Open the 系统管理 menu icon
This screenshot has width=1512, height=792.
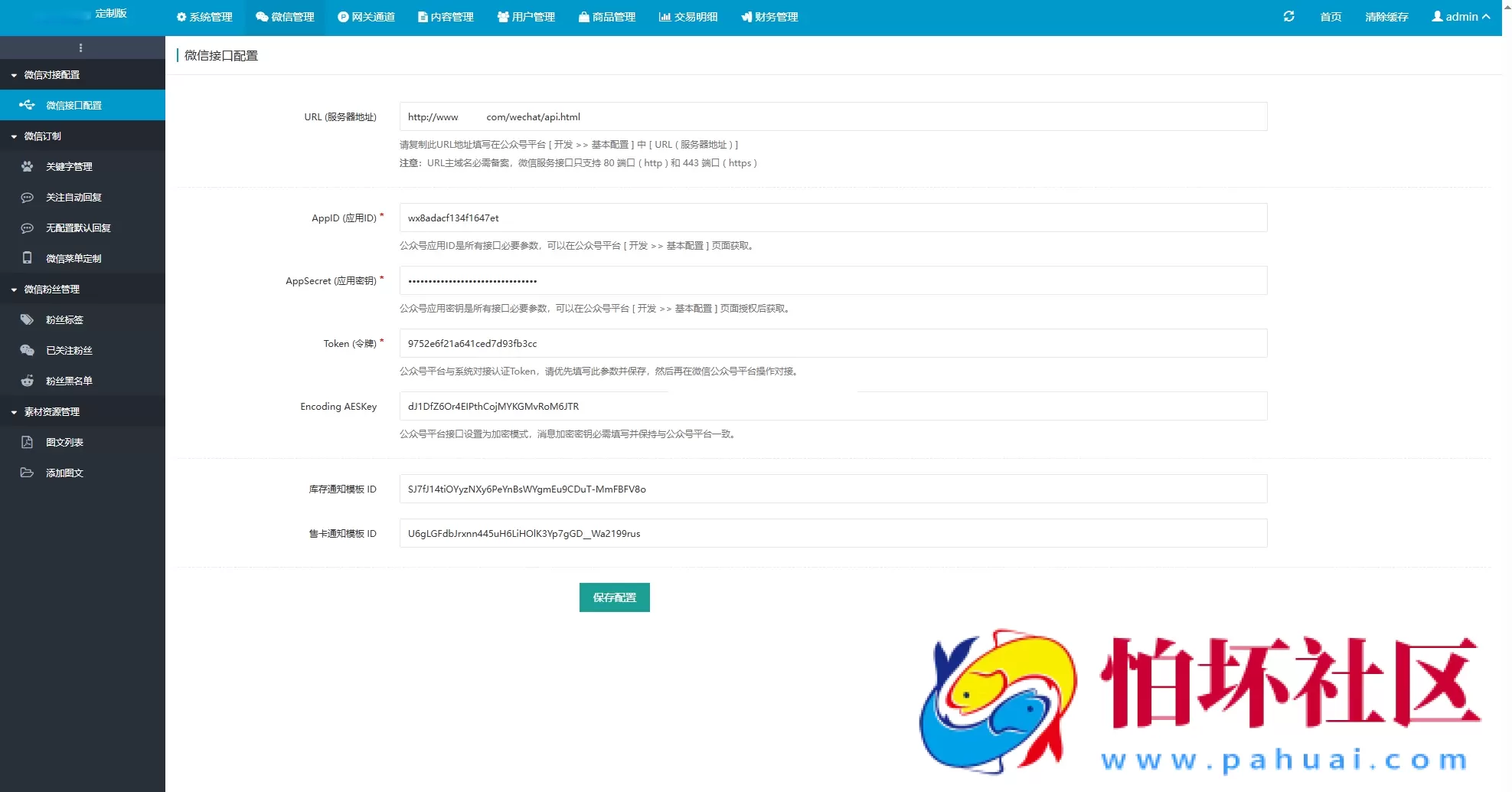(x=181, y=16)
